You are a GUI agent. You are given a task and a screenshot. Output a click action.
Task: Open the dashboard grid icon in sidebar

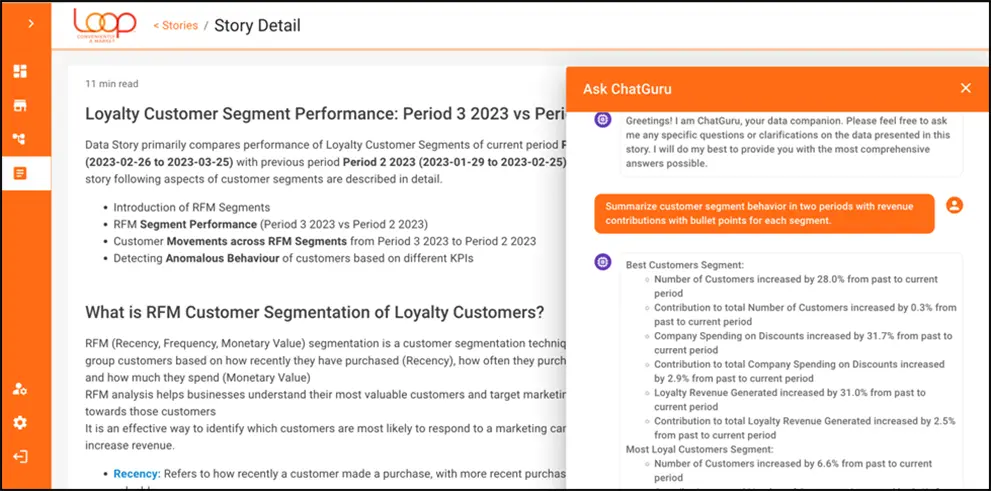20,71
